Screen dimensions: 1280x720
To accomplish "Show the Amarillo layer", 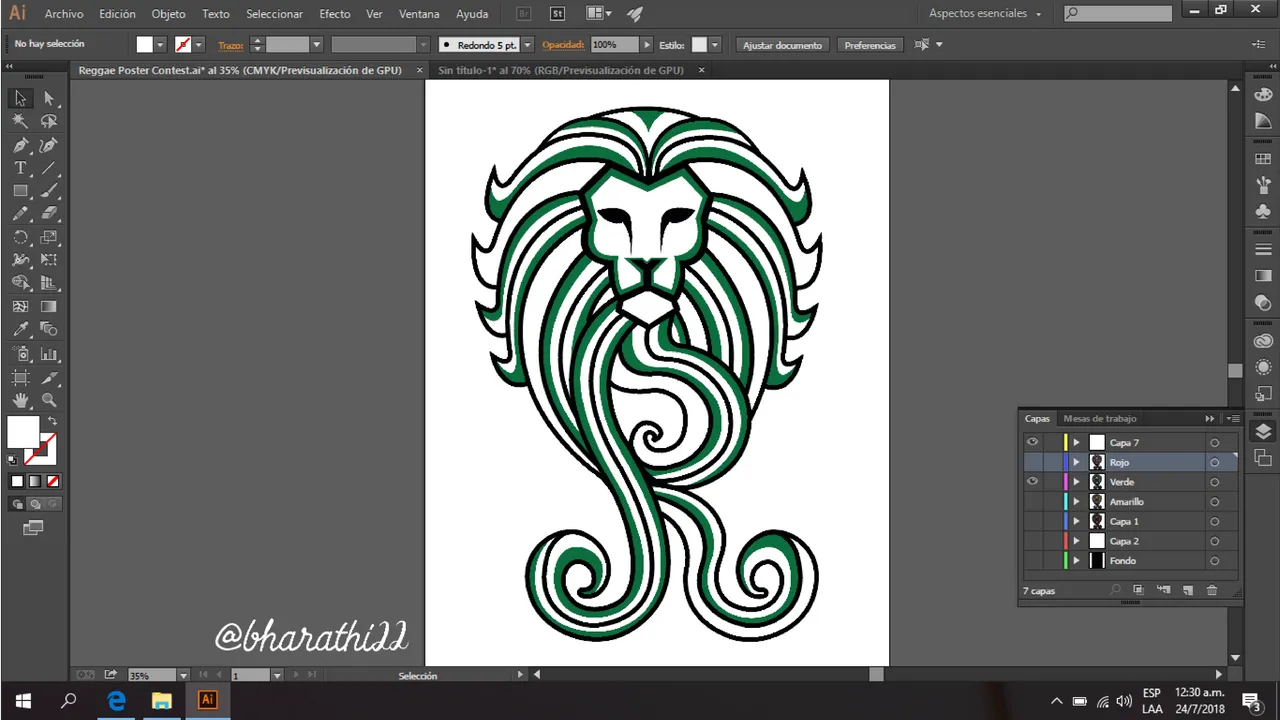I will point(1032,502).
